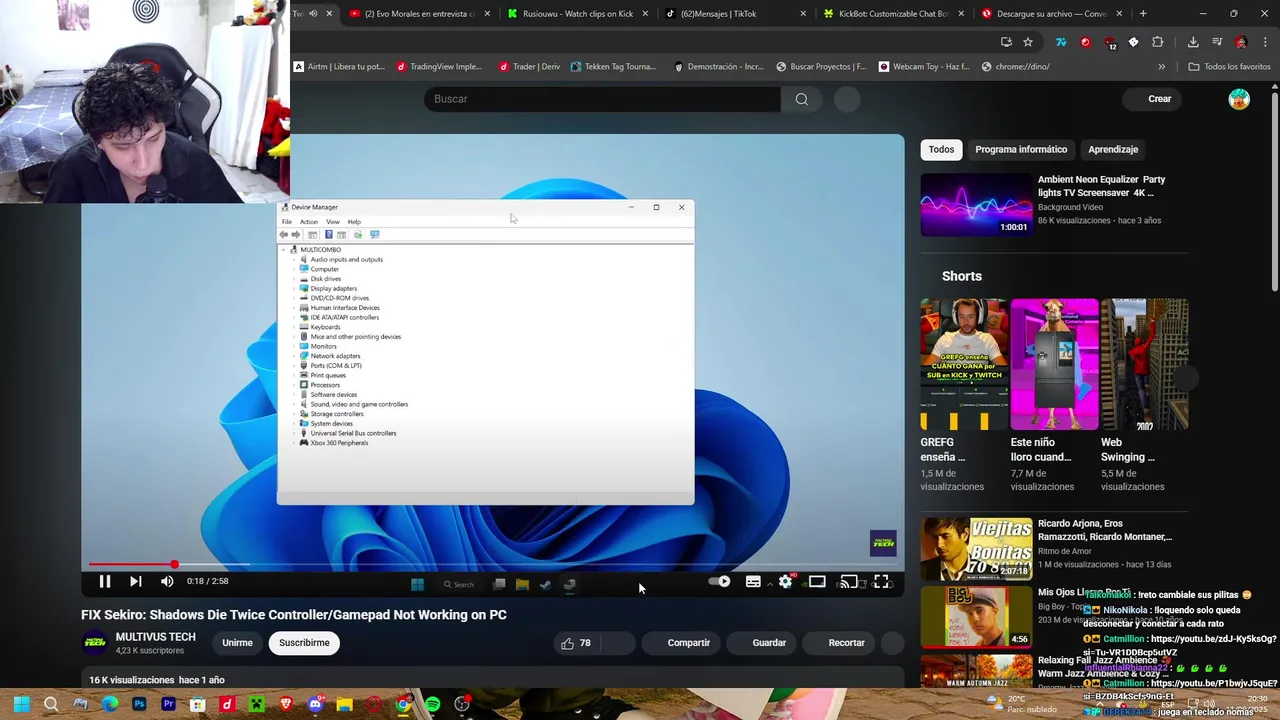Launch Premiere Pro from the taskbar

(168, 705)
